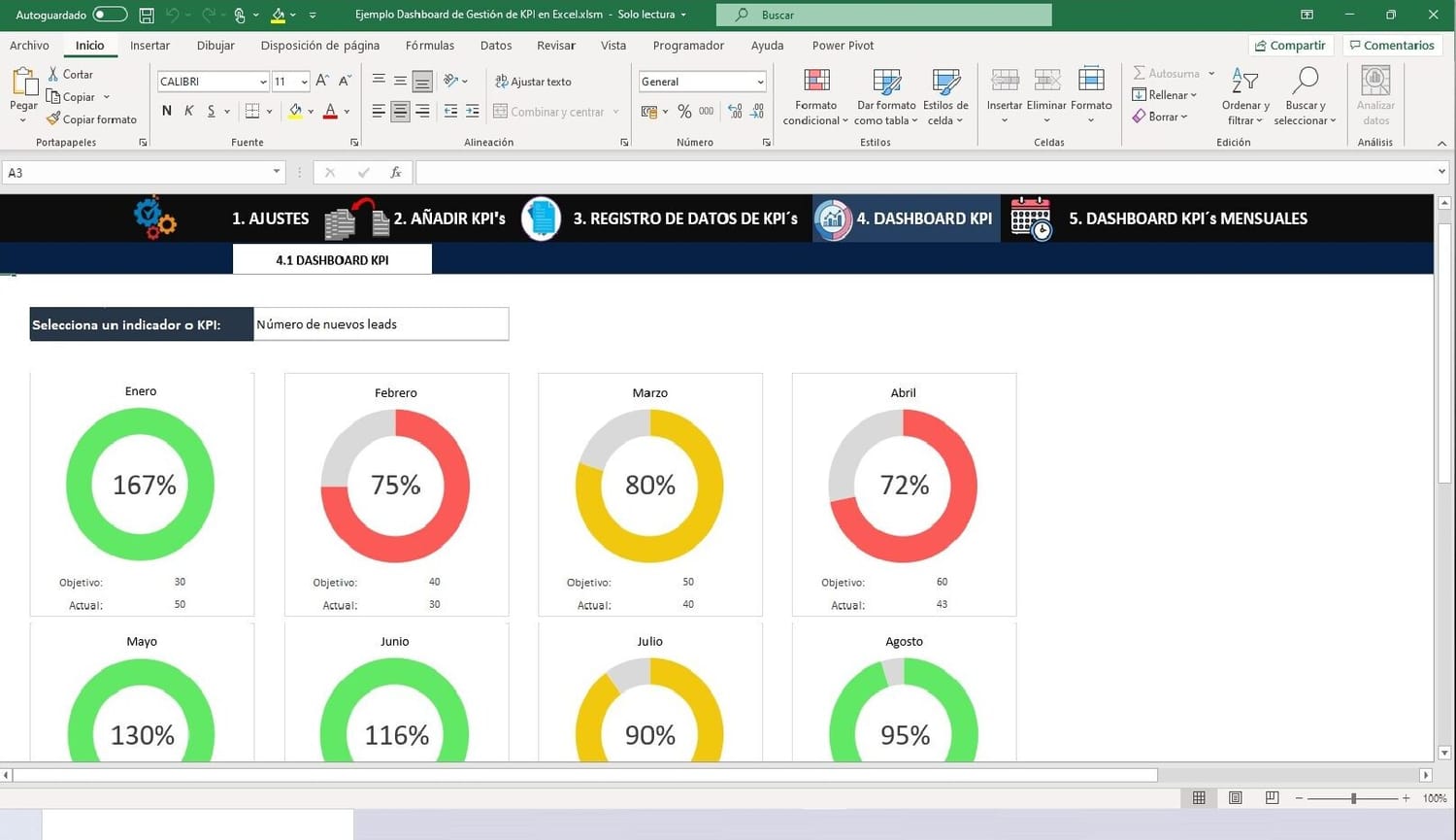Click the KPI selector cell Número de nuevos leads
1456x840 pixels.
(381, 324)
